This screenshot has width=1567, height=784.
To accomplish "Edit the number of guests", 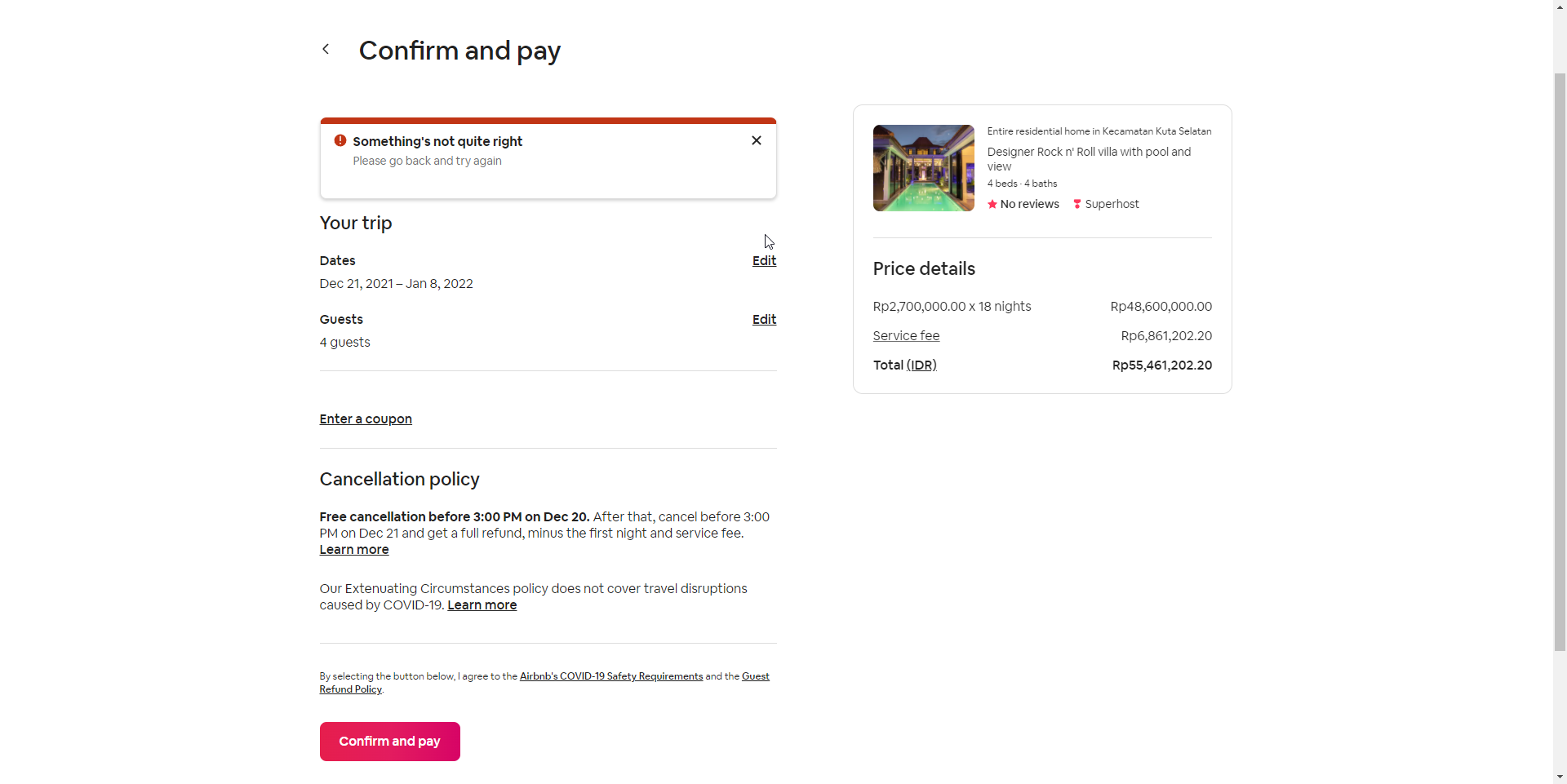I will pyautogui.click(x=764, y=319).
